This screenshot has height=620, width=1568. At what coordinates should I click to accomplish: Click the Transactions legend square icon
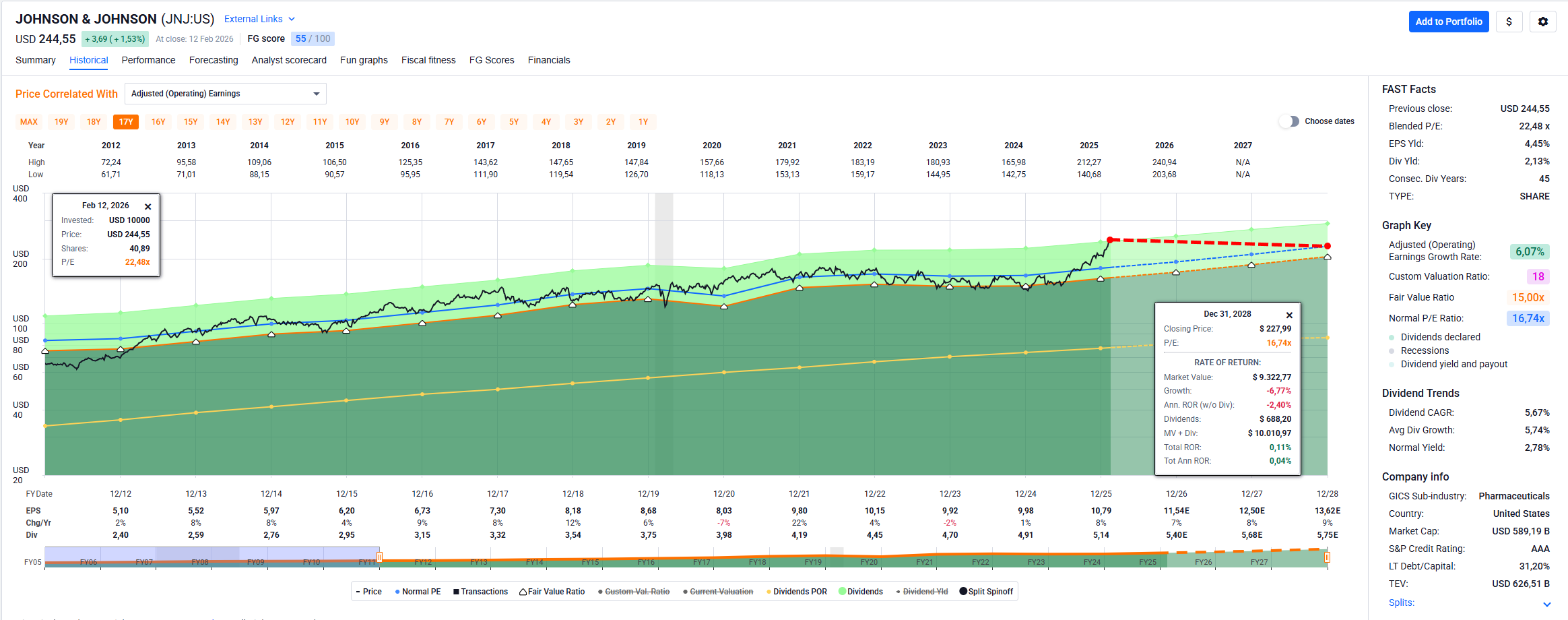(456, 592)
